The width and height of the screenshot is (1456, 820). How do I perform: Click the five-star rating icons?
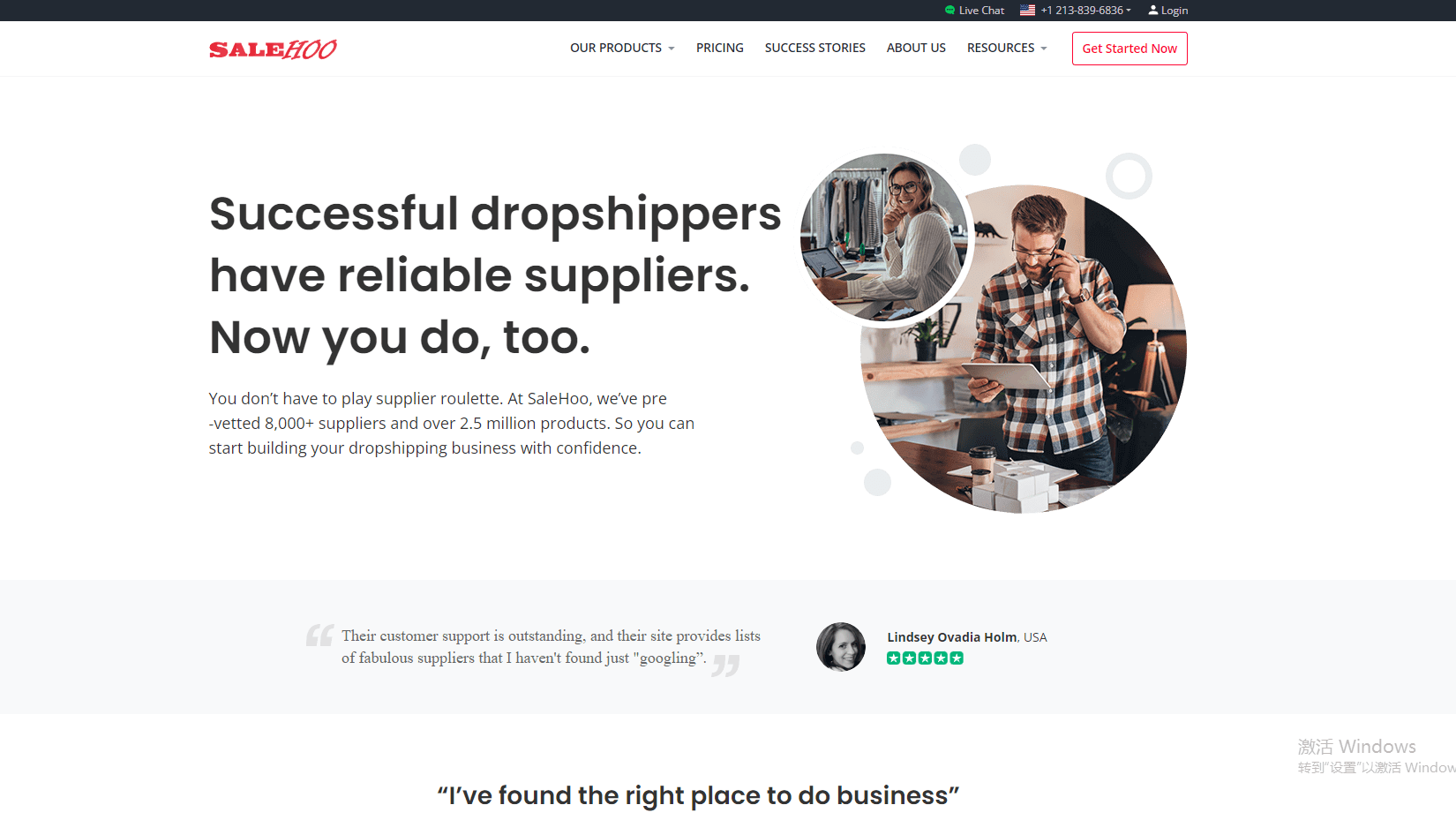[925, 658]
